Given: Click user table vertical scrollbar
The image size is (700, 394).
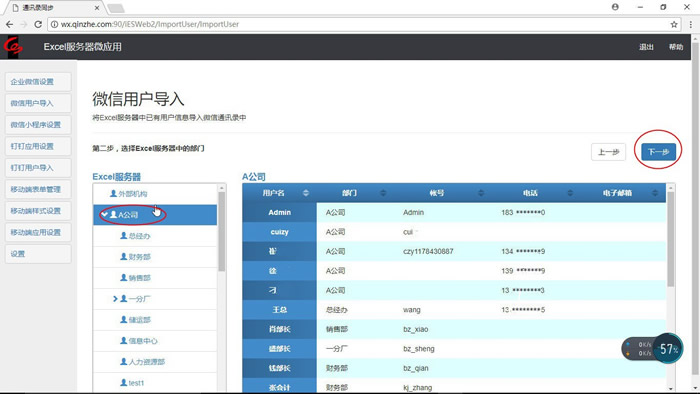Looking at the screenshot, I should [x=670, y=240].
